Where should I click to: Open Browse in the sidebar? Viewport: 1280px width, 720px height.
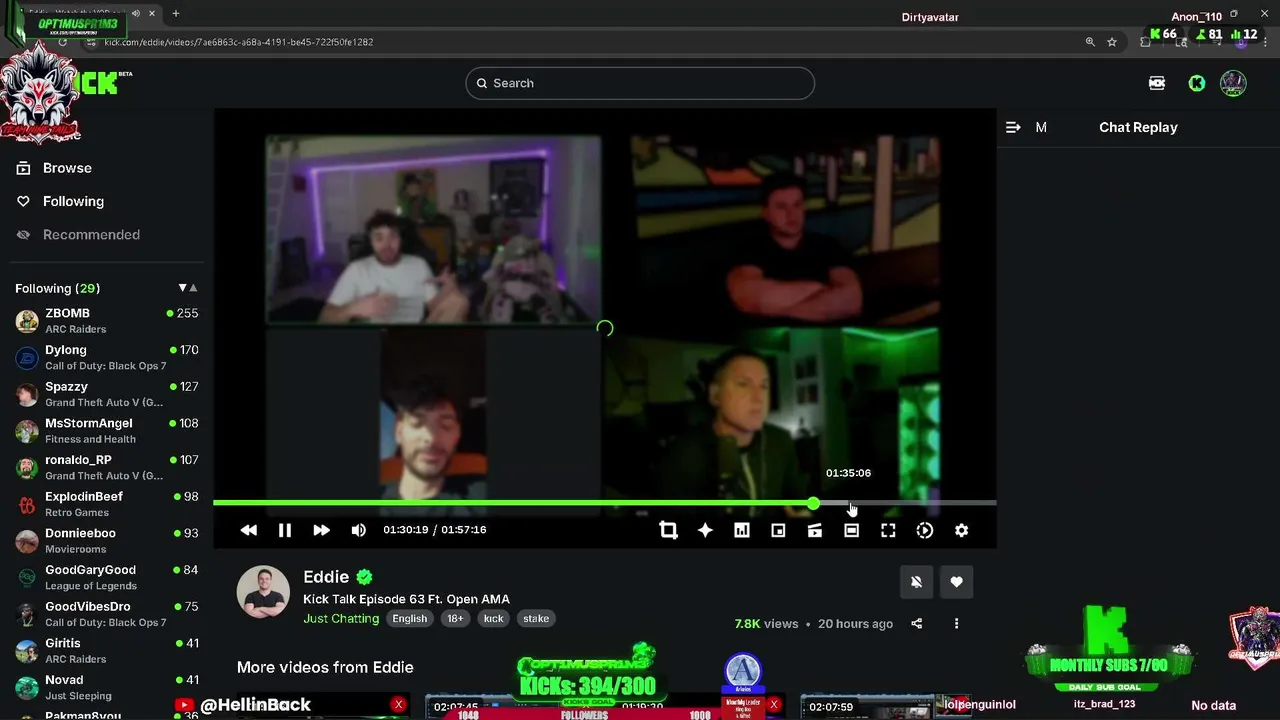point(67,168)
